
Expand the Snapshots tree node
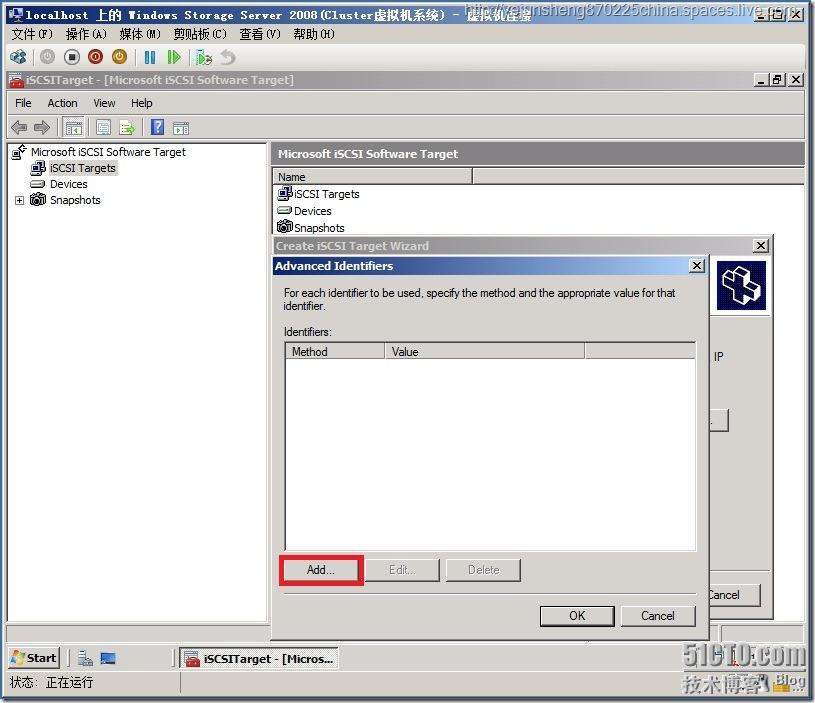[x=19, y=200]
